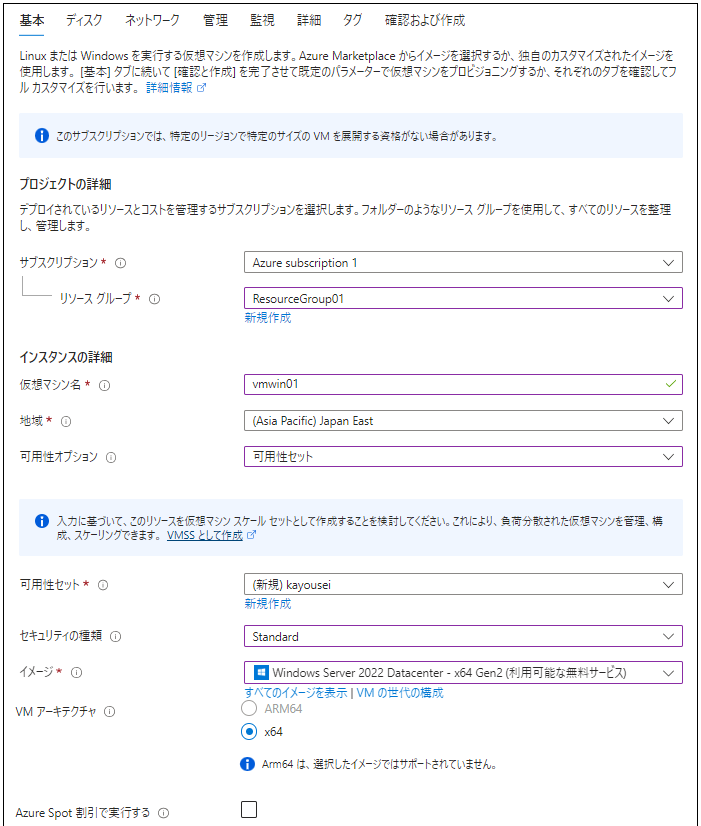
Task: Open the VMSS として作成 link
Action: 205,535
